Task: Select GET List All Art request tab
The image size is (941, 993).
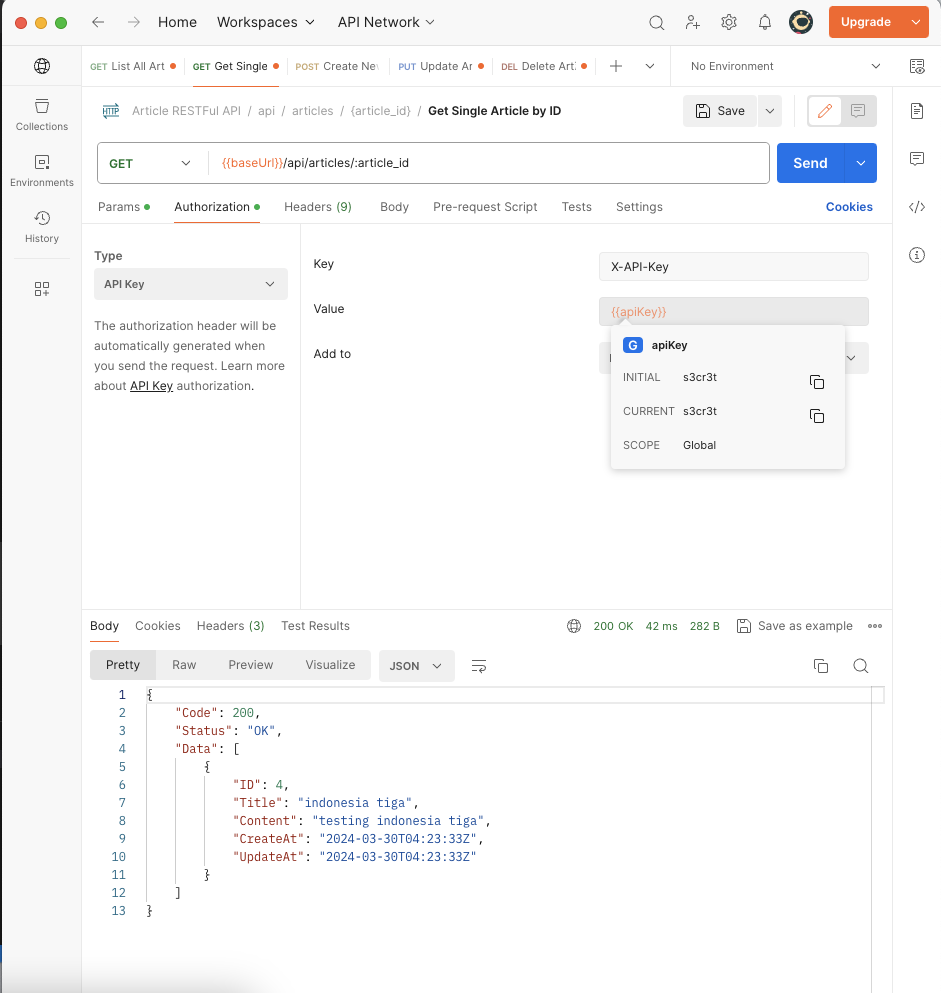Action: point(132,66)
